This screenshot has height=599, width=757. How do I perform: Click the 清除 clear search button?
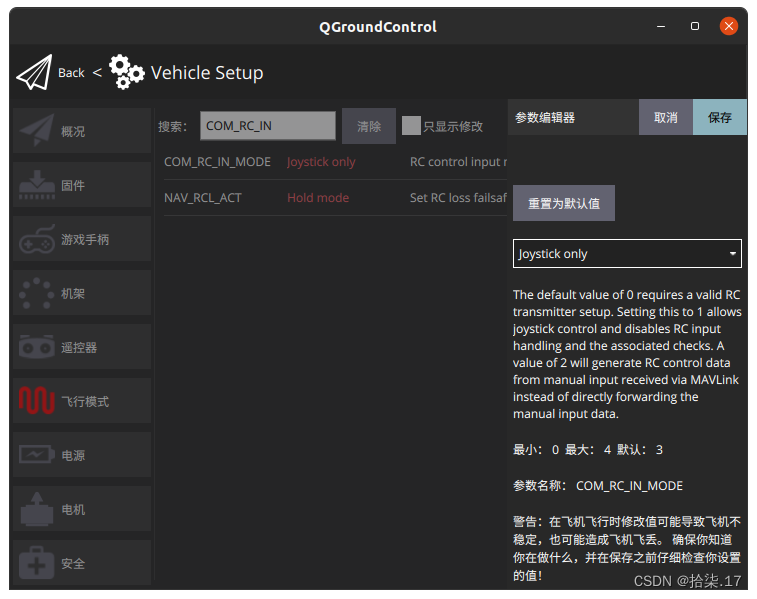(369, 126)
